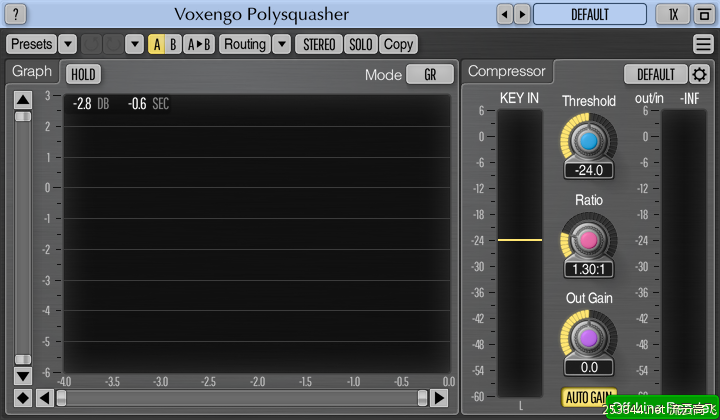Click the Threshold value field -24.0
The width and height of the screenshot is (720, 420).
(589, 170)
